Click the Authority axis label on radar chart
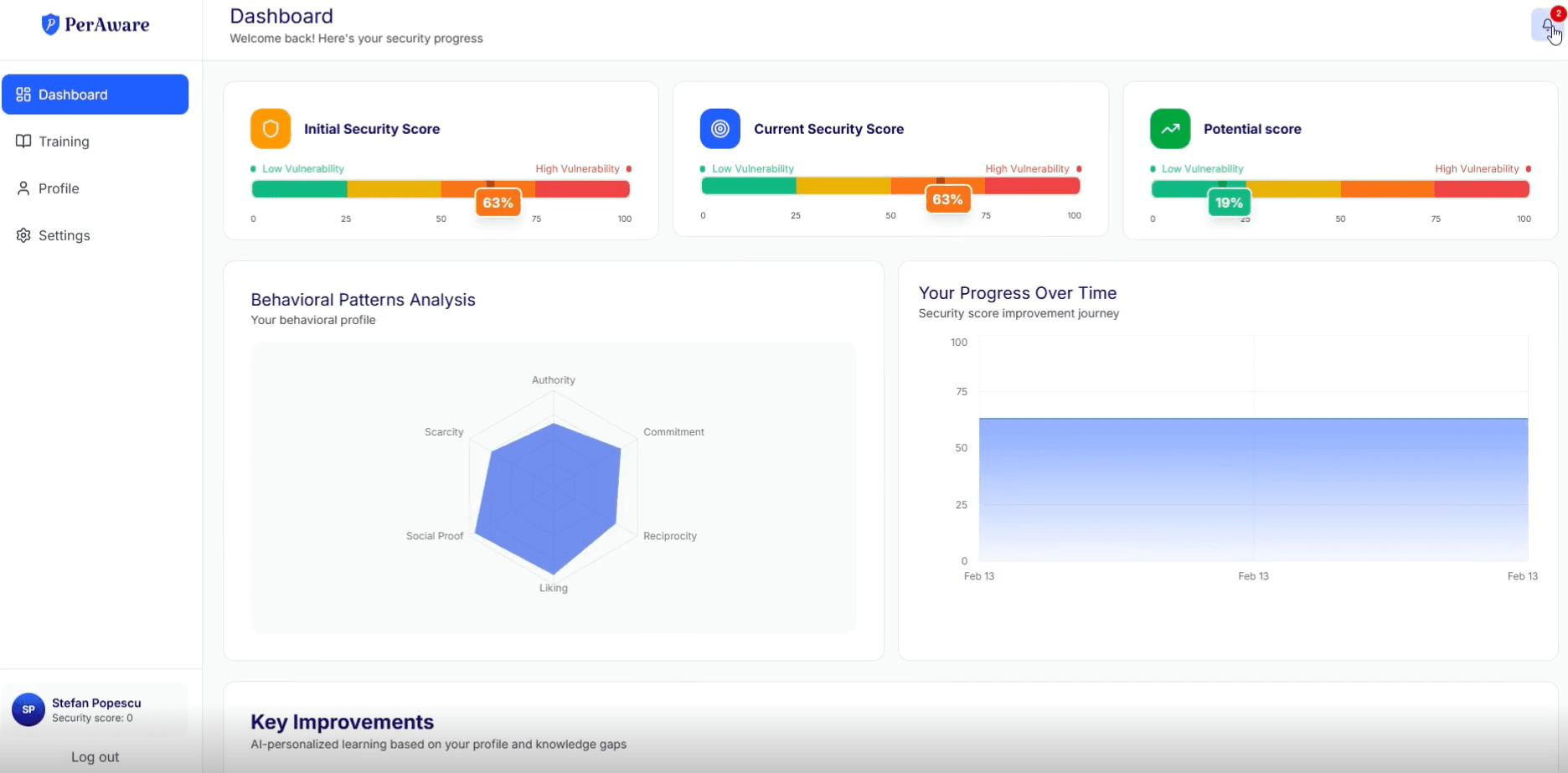 click(553, 380)
